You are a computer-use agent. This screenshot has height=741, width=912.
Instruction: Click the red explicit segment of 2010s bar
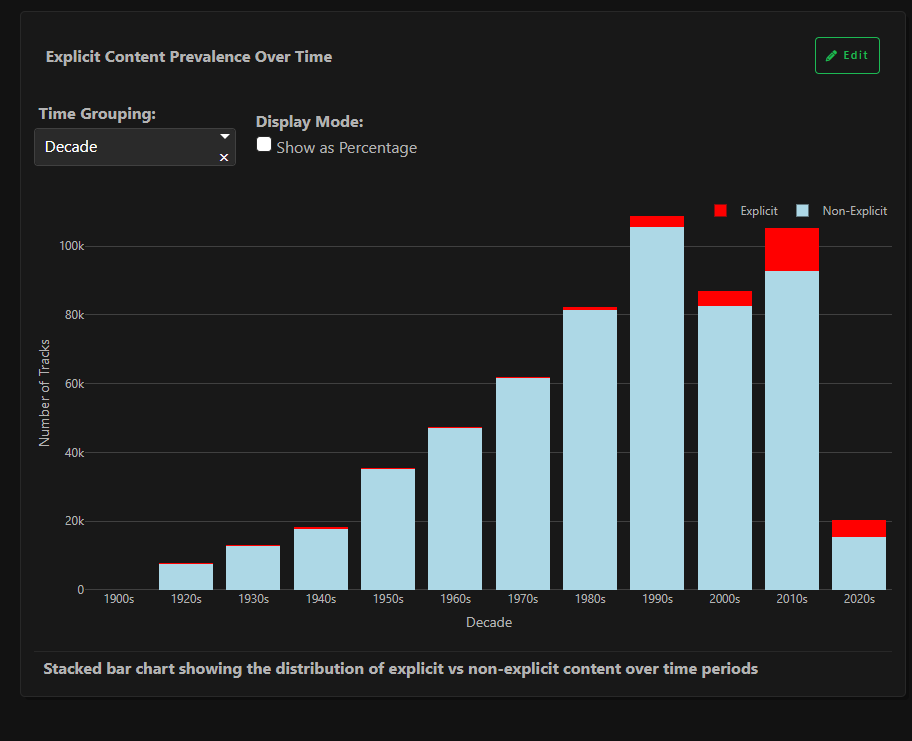pos(792,250)
